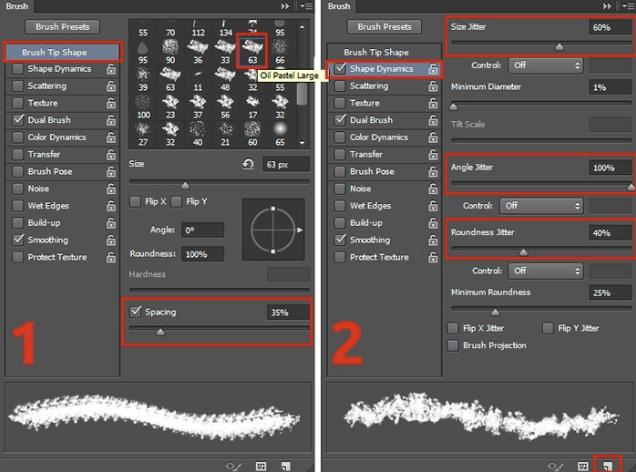Open Texture settings in right panel
Image resolution: width=636 pixels, height=472 pixels.
pyautogui.click(x=365, y=103)
